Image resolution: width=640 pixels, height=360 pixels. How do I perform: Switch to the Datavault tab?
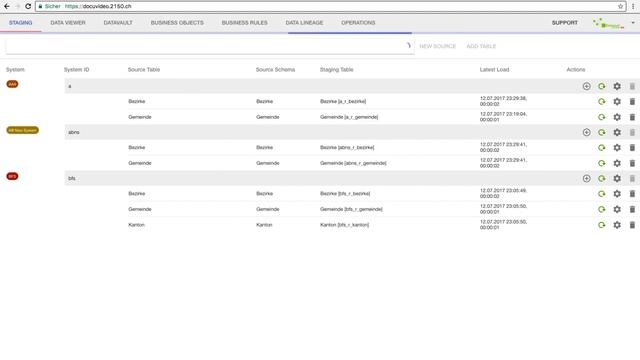pos(118,23)
